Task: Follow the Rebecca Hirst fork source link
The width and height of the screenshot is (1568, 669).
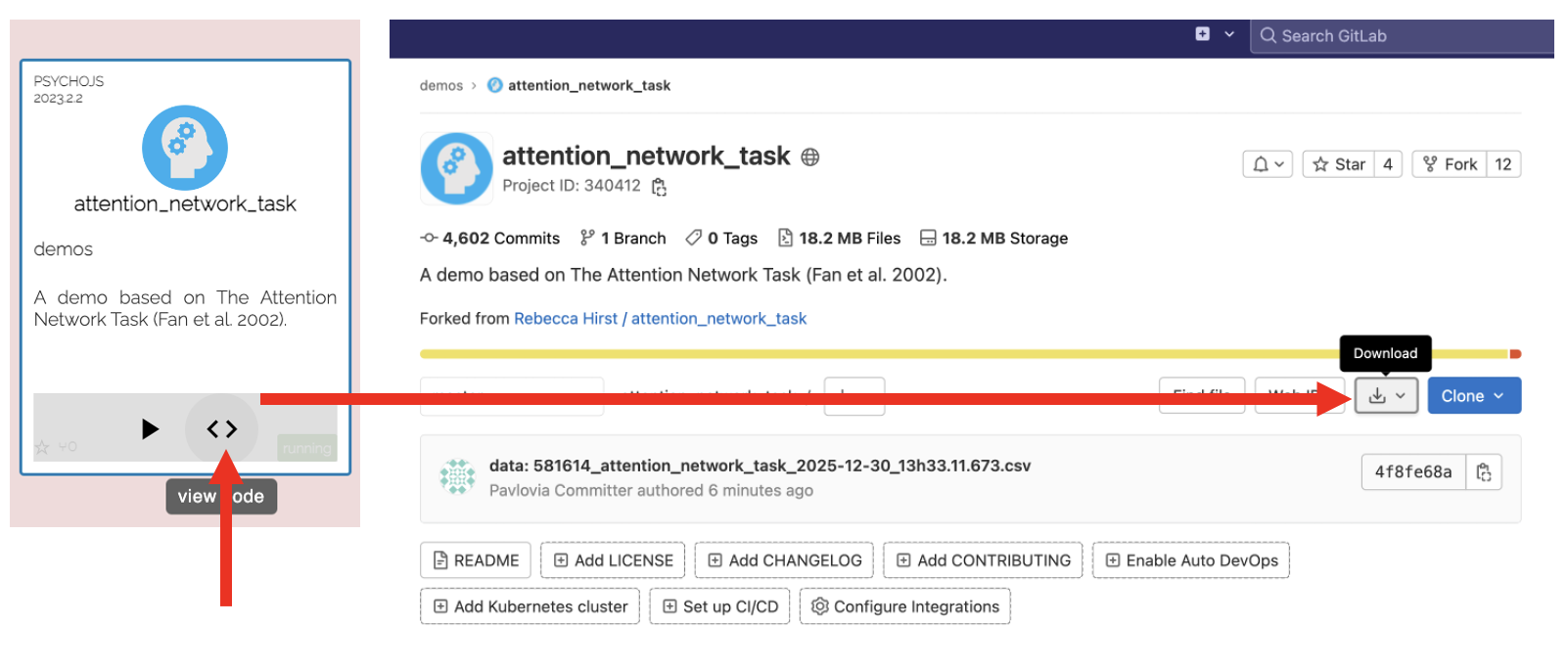Action: [565, 319]
